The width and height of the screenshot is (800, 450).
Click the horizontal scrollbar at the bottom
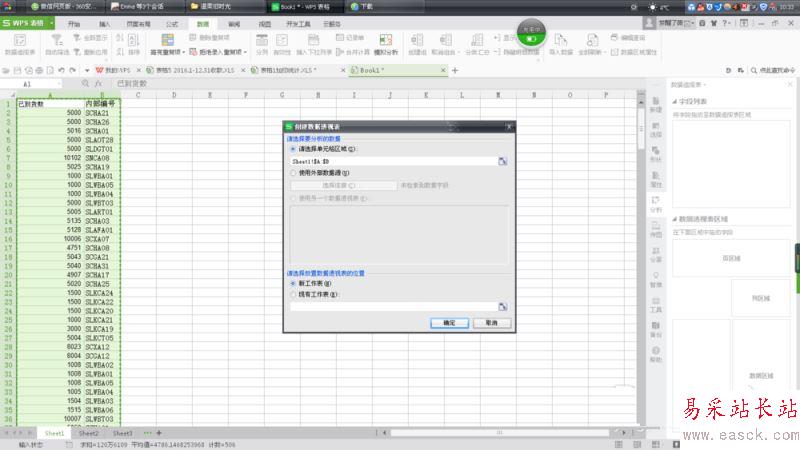point(500,433)
